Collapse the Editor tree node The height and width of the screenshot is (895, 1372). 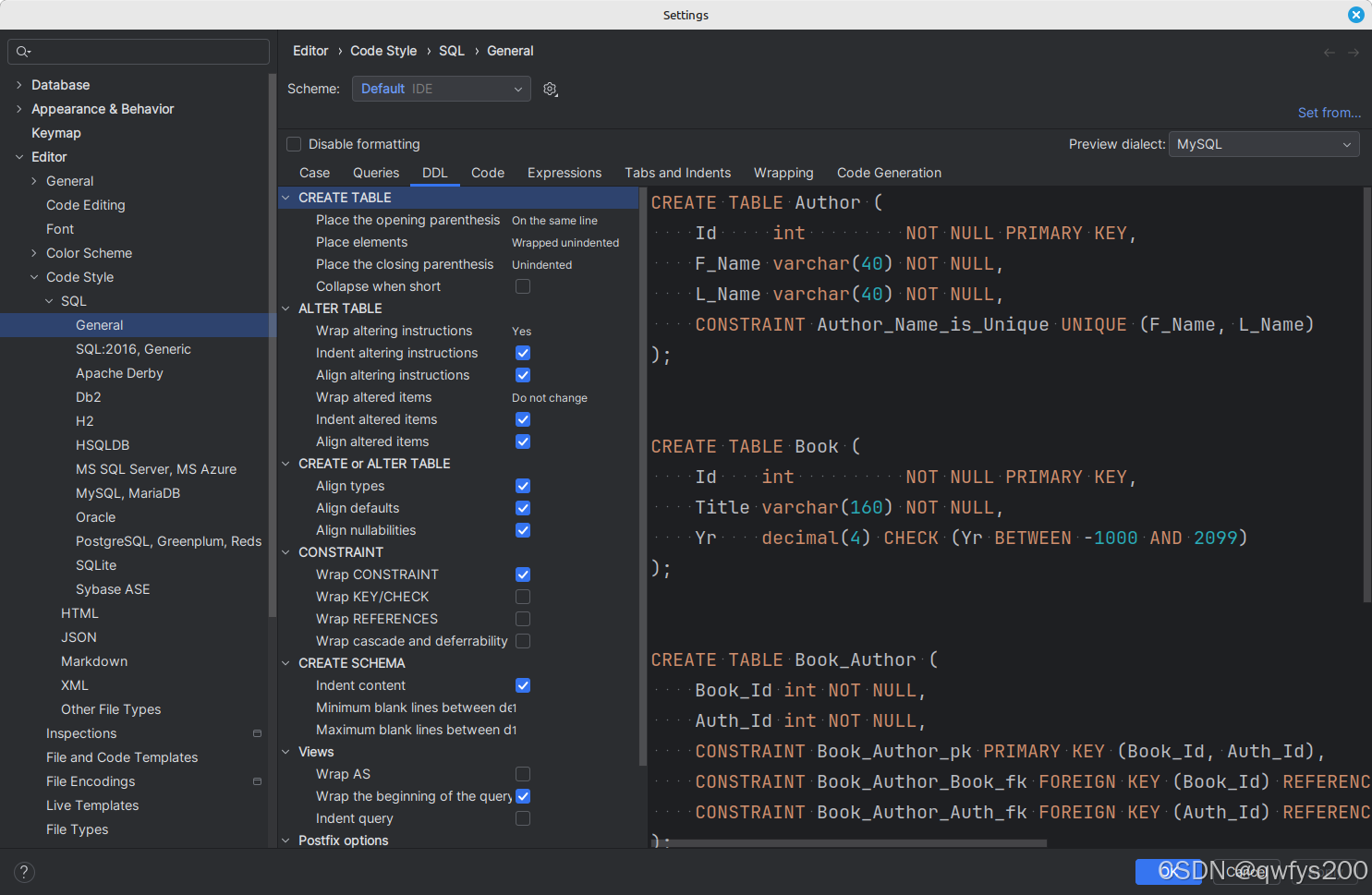click(x=18, y=157)
